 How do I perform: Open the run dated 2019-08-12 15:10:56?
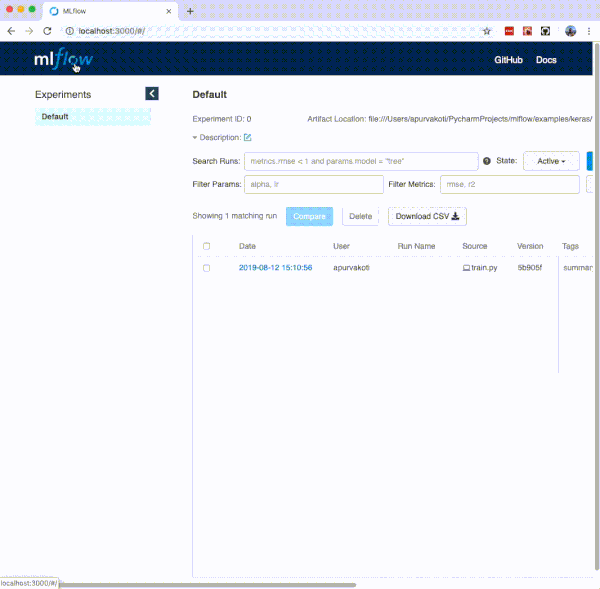[x=275, y=268]
